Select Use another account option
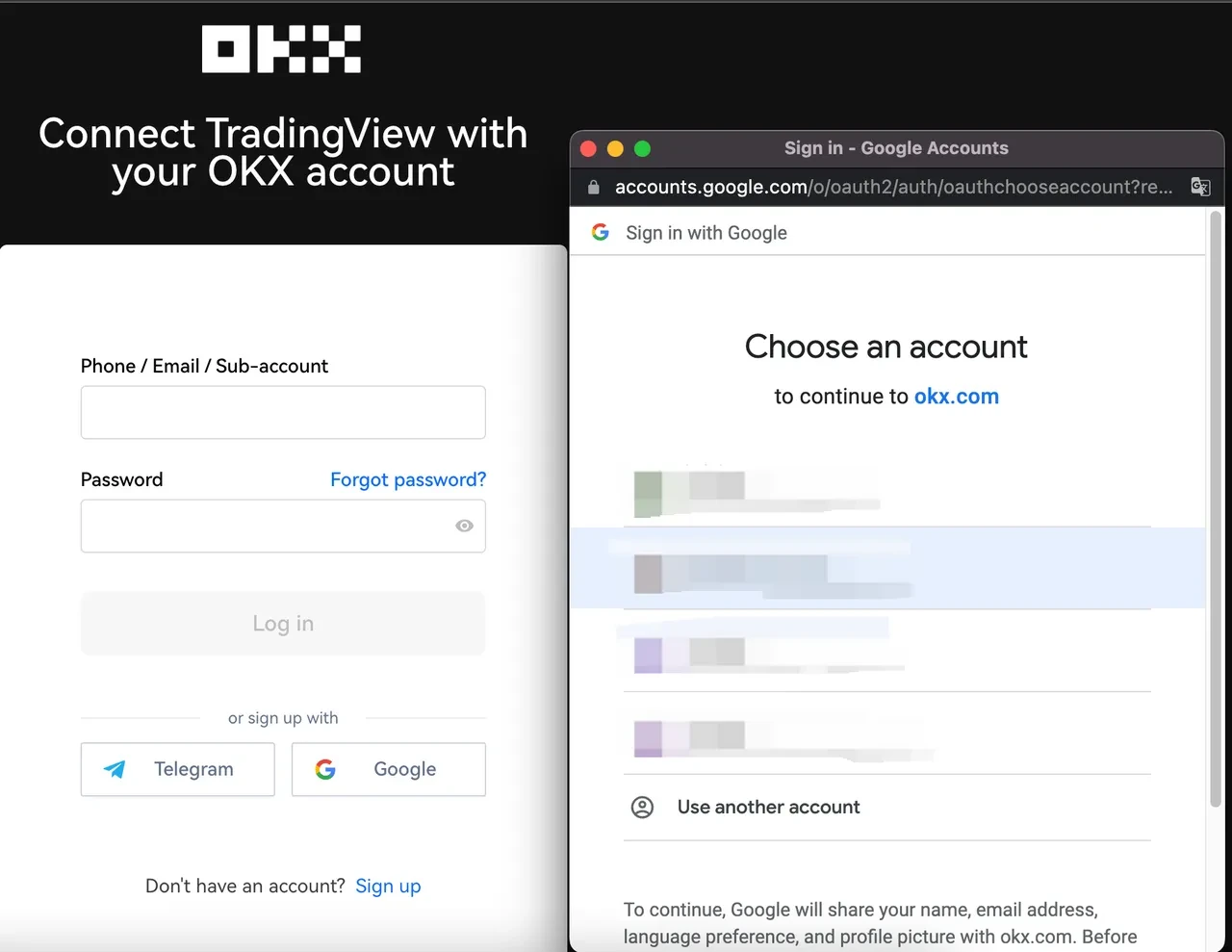Image resolution: width=1232 pixels, height=952 pixels. (x=887, y=808)
